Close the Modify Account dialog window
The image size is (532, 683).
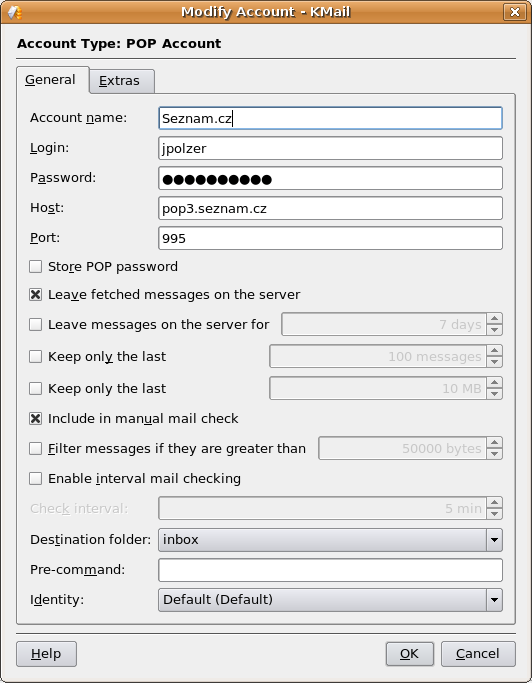point(515,12)
